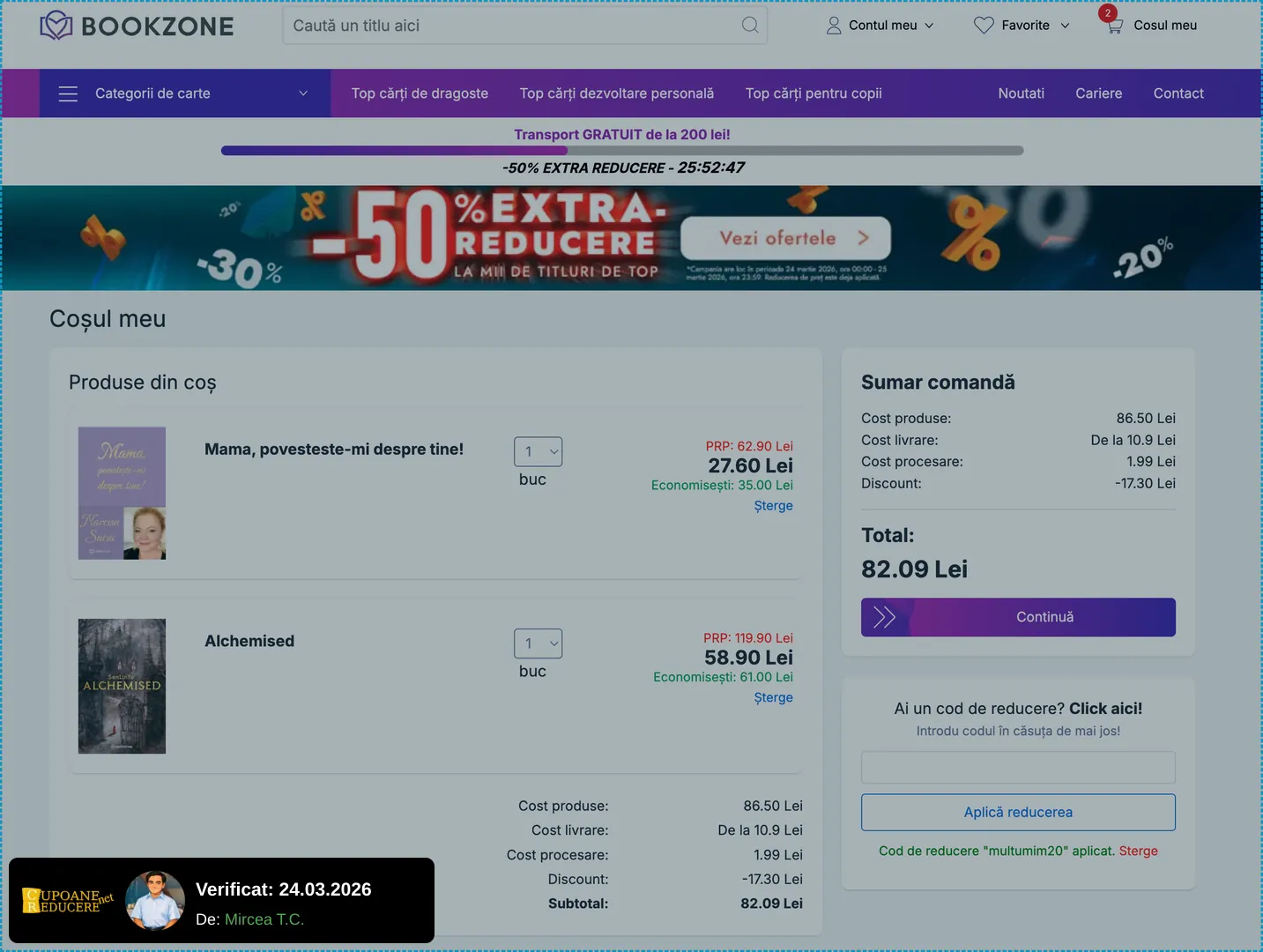Click the Cupoane Reducere logo

coord(68,900)
